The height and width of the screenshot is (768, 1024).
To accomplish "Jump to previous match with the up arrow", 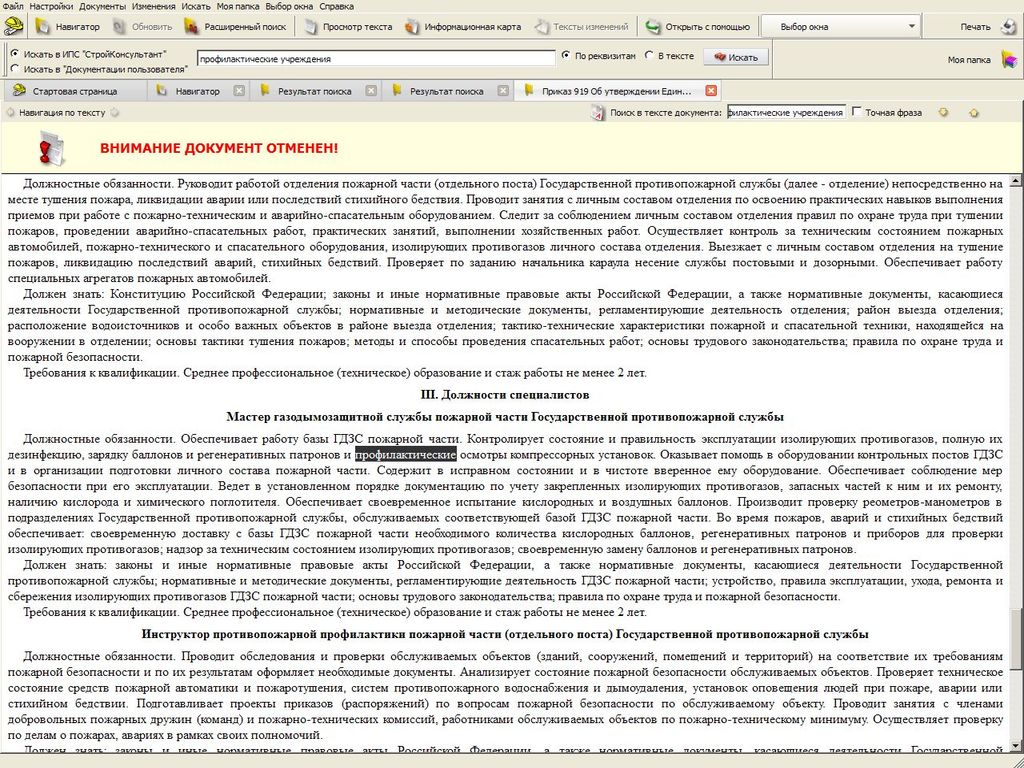I will coord(974,112).
